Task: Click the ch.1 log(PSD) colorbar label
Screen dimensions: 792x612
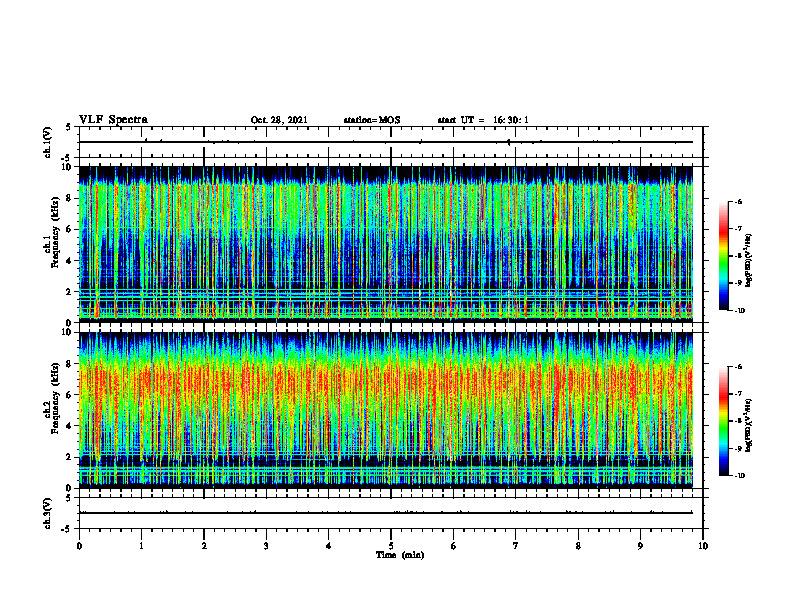Action: (749, 260)
